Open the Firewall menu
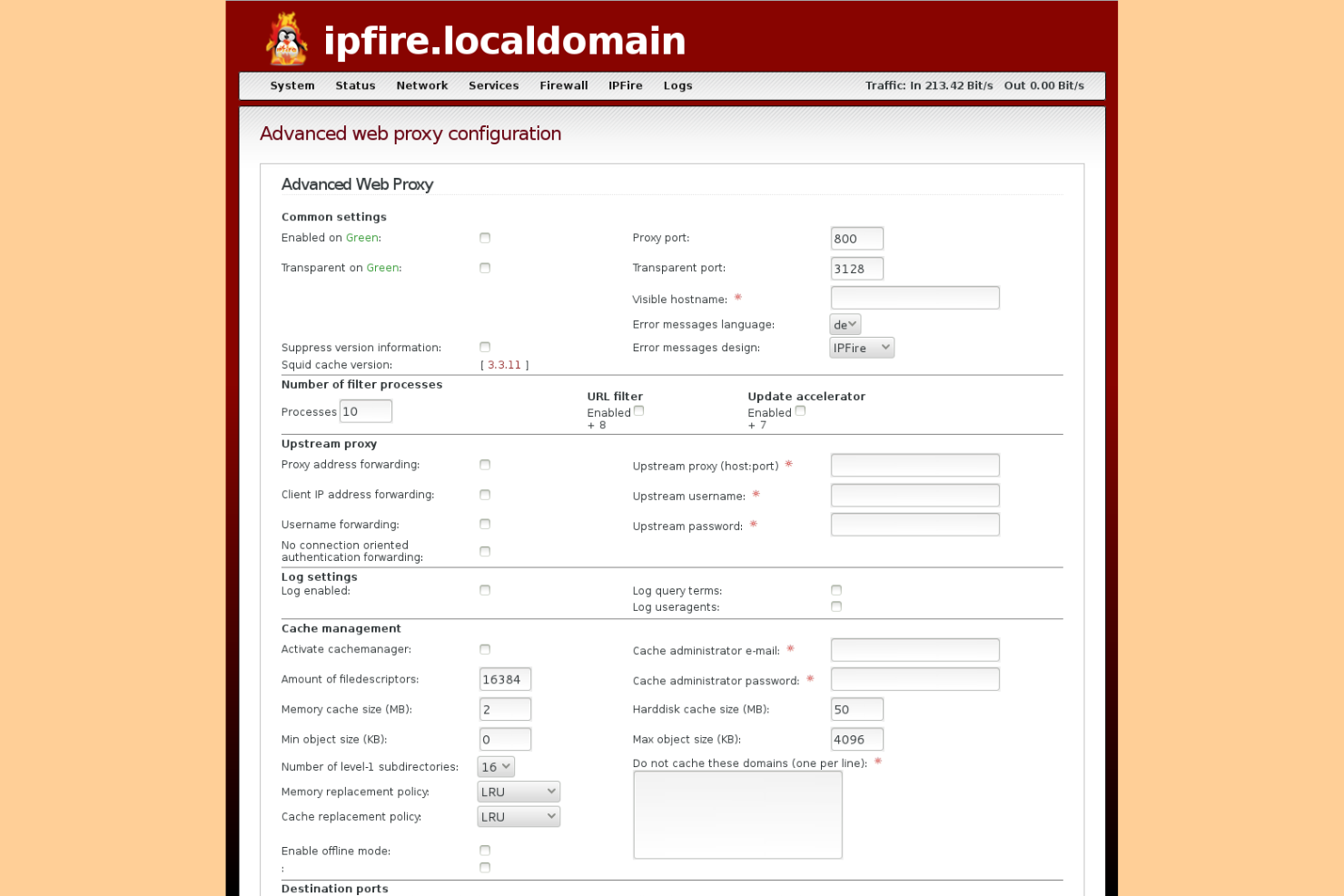The height and width of the screenshot is (896, 1344). point(563,85)
